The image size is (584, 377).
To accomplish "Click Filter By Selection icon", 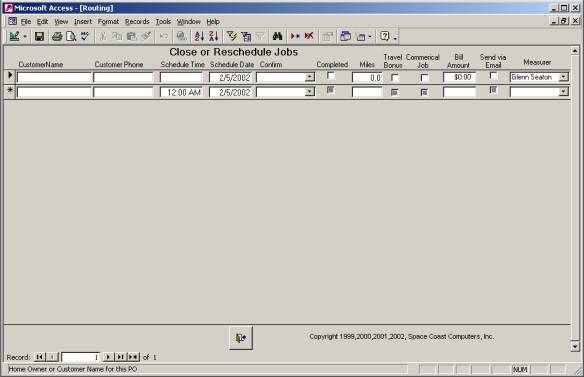I will click(232, 36).
